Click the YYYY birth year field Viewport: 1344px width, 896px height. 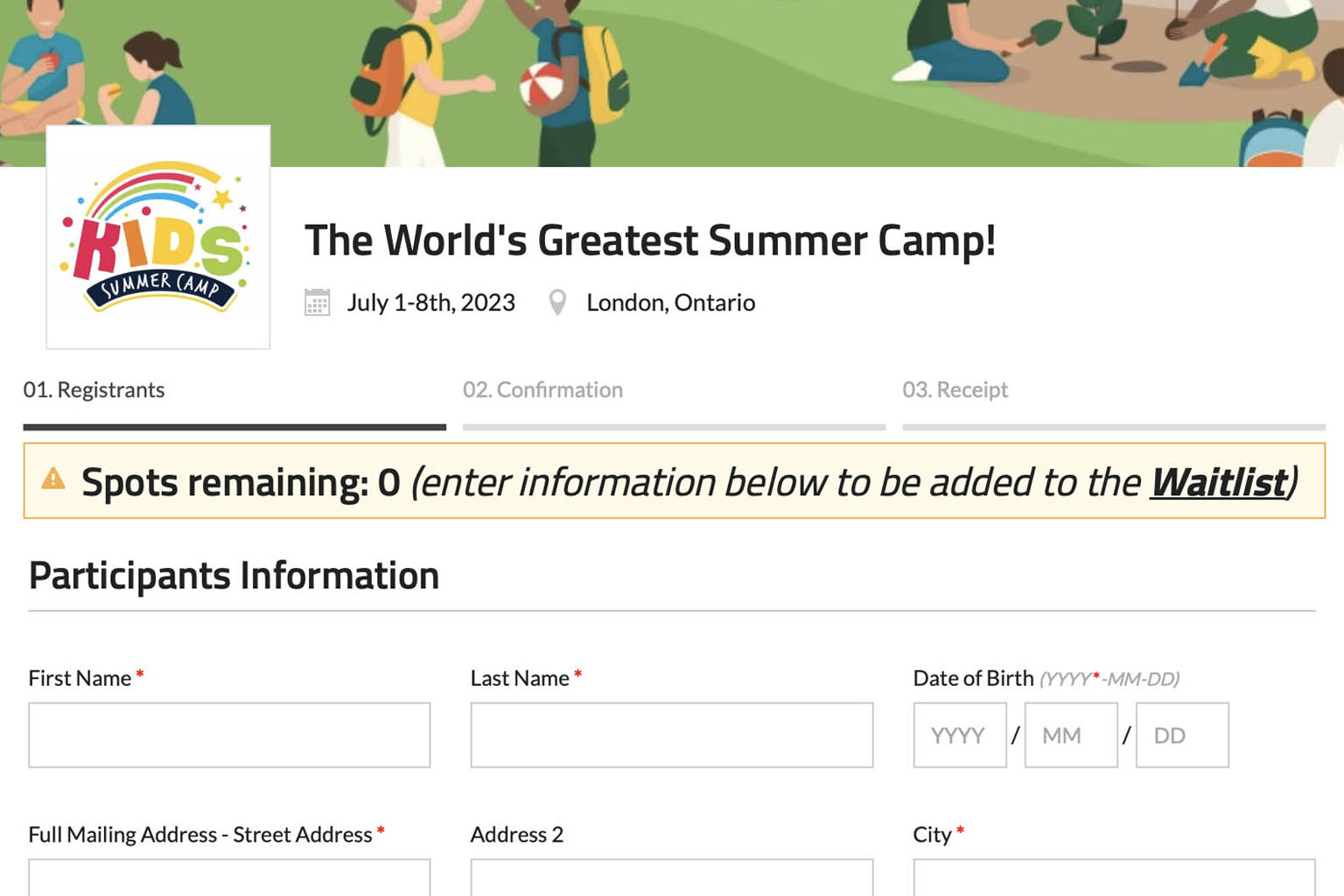tap(959, 735)
